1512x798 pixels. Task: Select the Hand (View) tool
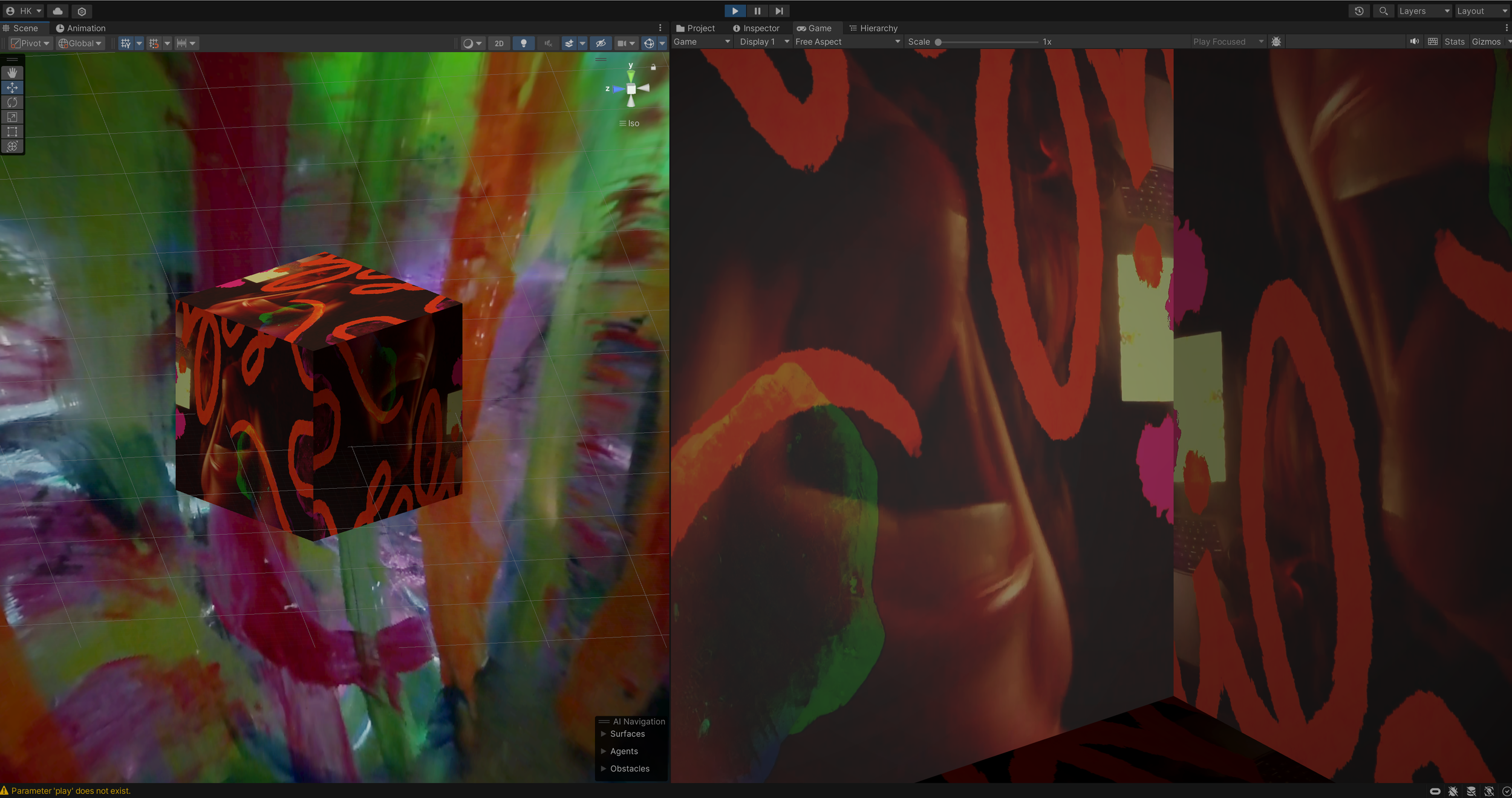pyautogui.click(x=12, y=73)
